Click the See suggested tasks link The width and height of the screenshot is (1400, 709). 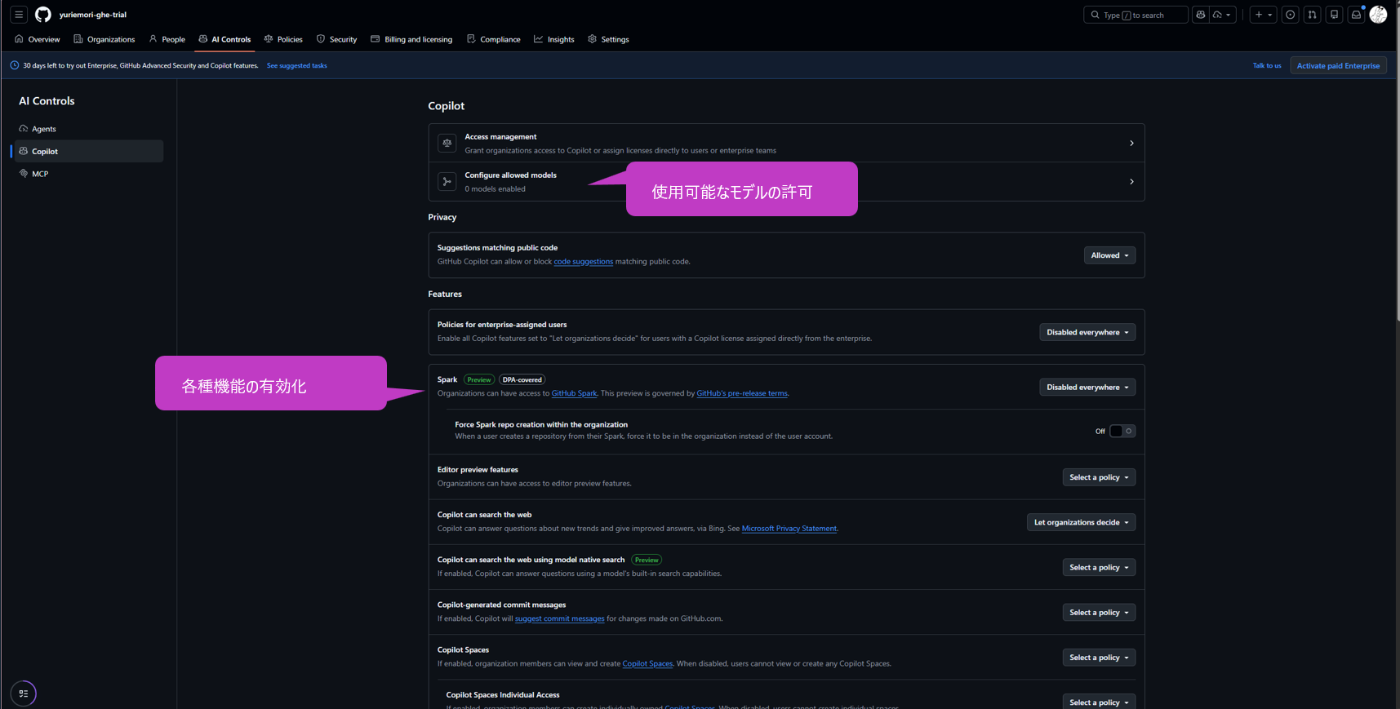[x=296, y=65]
